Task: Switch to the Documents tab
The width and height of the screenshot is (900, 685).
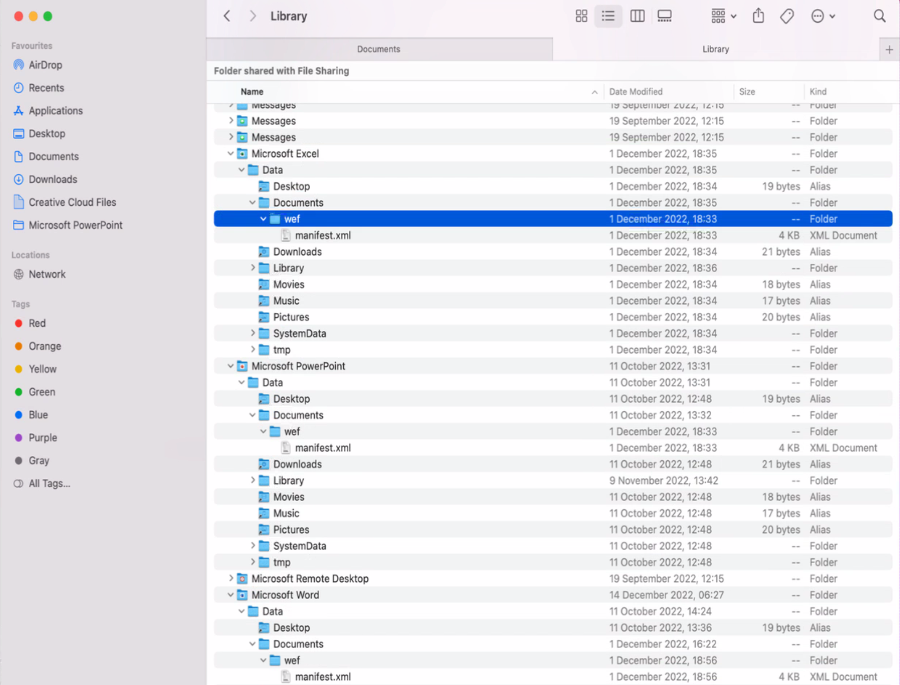Action: 379,49
